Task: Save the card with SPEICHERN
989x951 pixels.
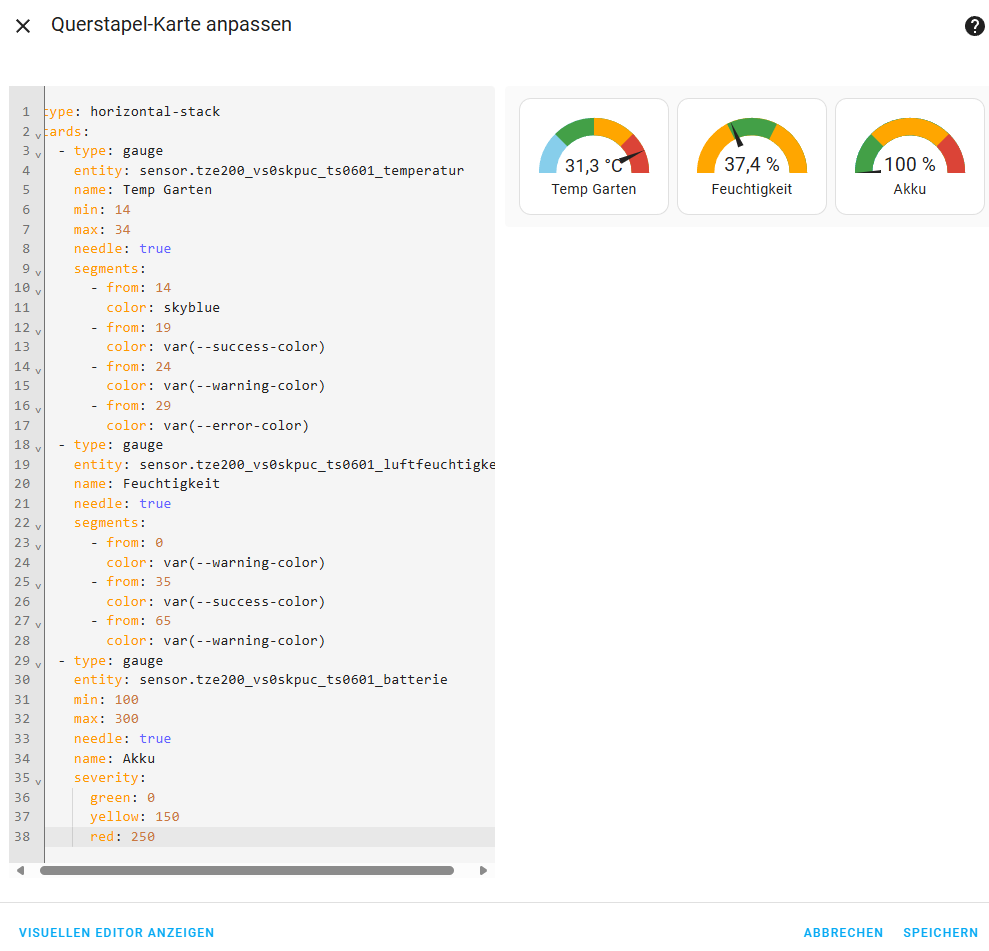Action: click(x=940, y=932)
